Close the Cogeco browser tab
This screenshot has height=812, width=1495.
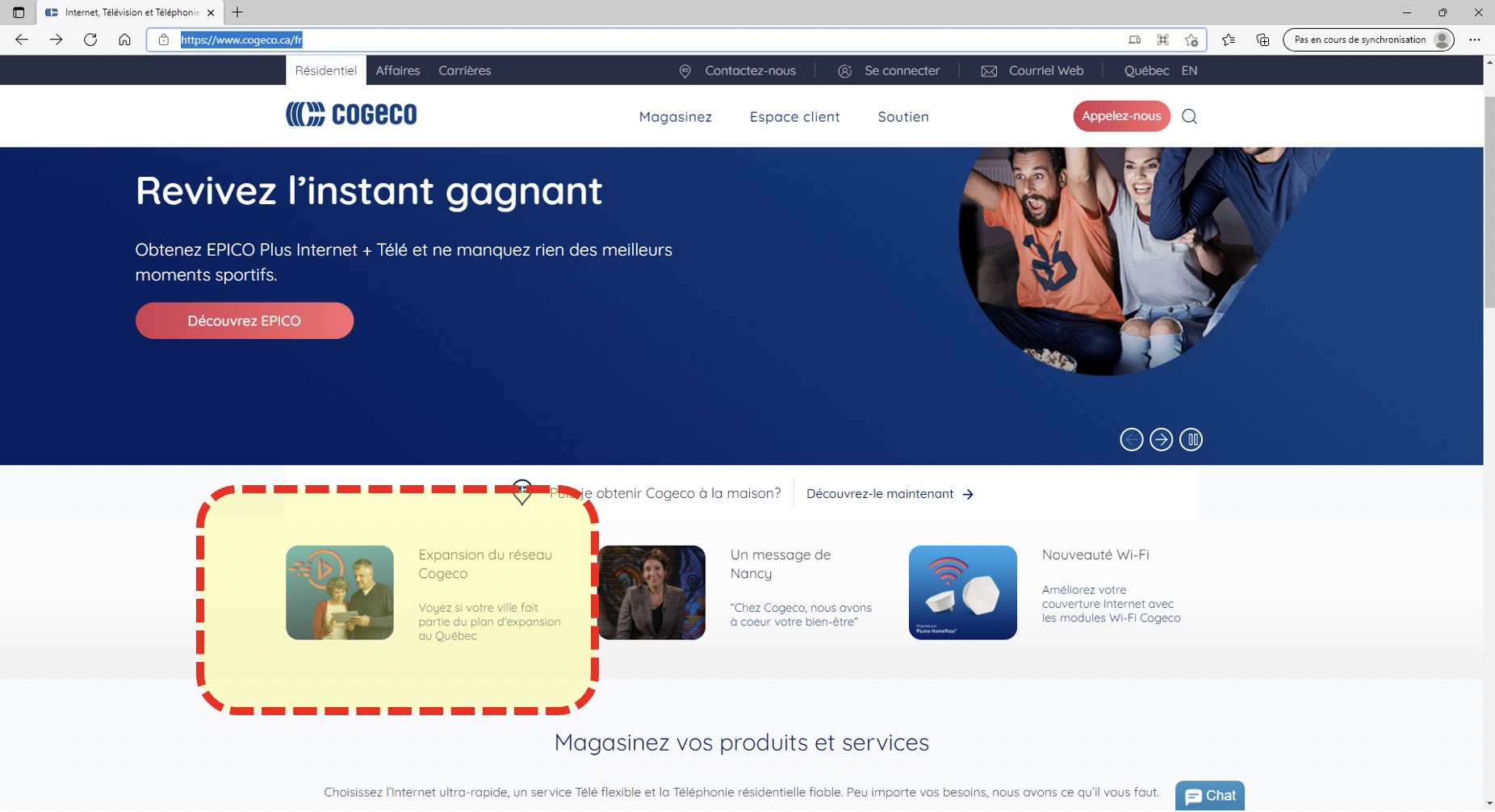[x=211, y=12]
